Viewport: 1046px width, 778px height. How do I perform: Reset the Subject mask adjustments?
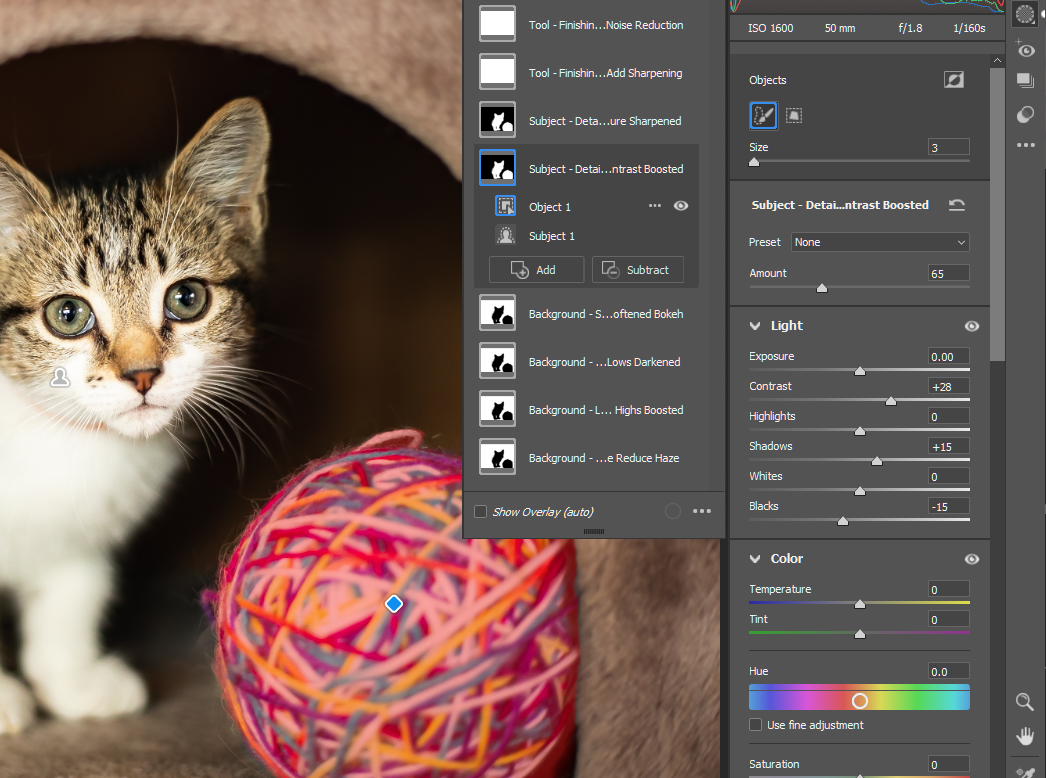[956, 205]
